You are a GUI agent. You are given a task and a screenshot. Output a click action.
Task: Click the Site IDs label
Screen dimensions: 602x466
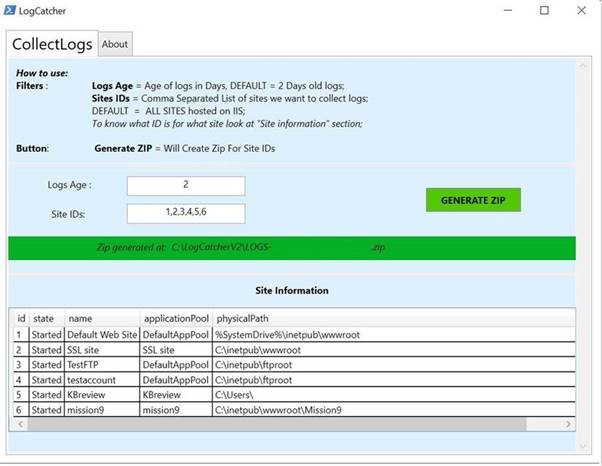tap(68, 214)
